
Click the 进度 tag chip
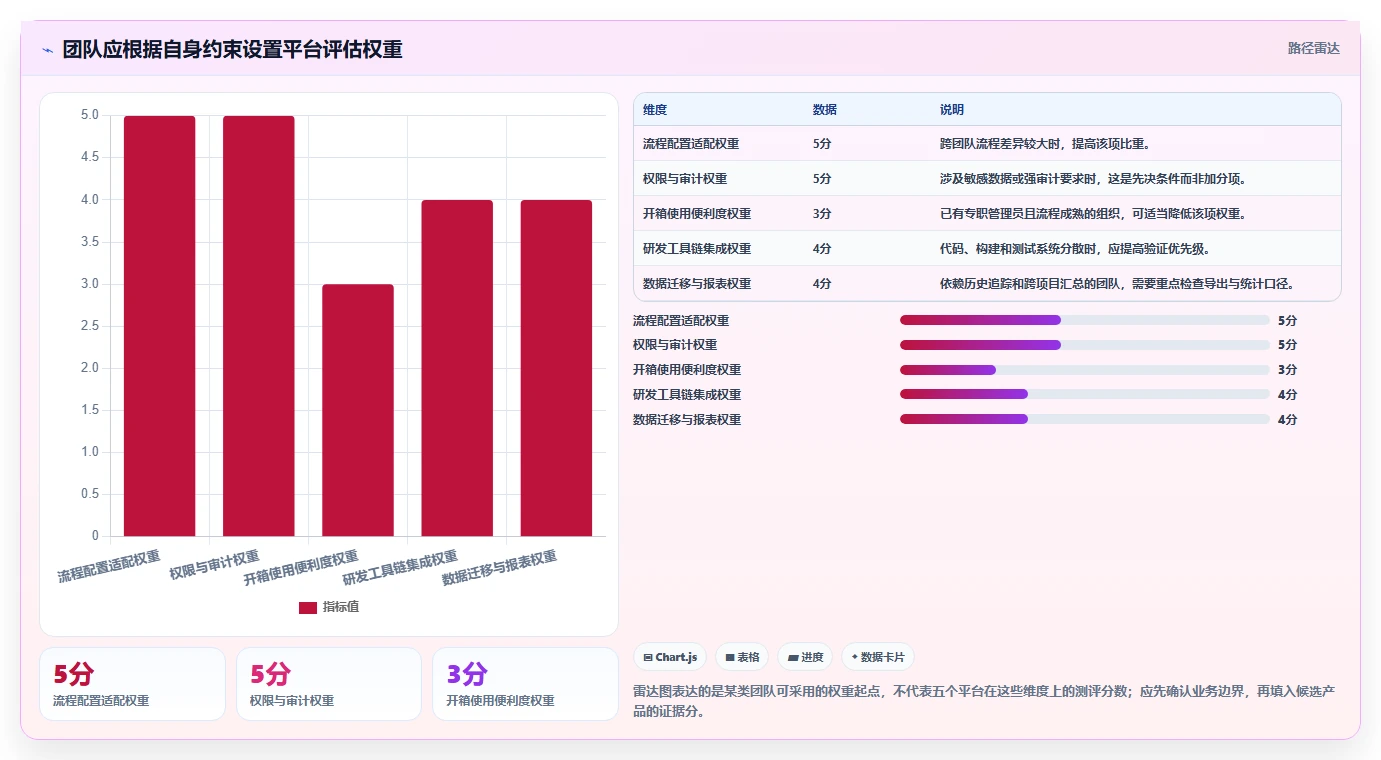tap(805, 657)
